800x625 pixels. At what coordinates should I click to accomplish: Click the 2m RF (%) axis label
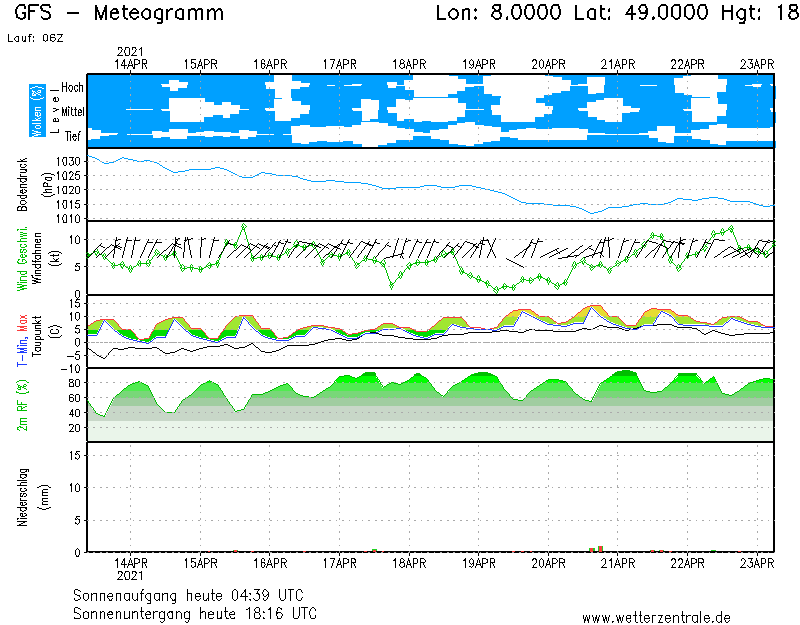tap(22, 405)
